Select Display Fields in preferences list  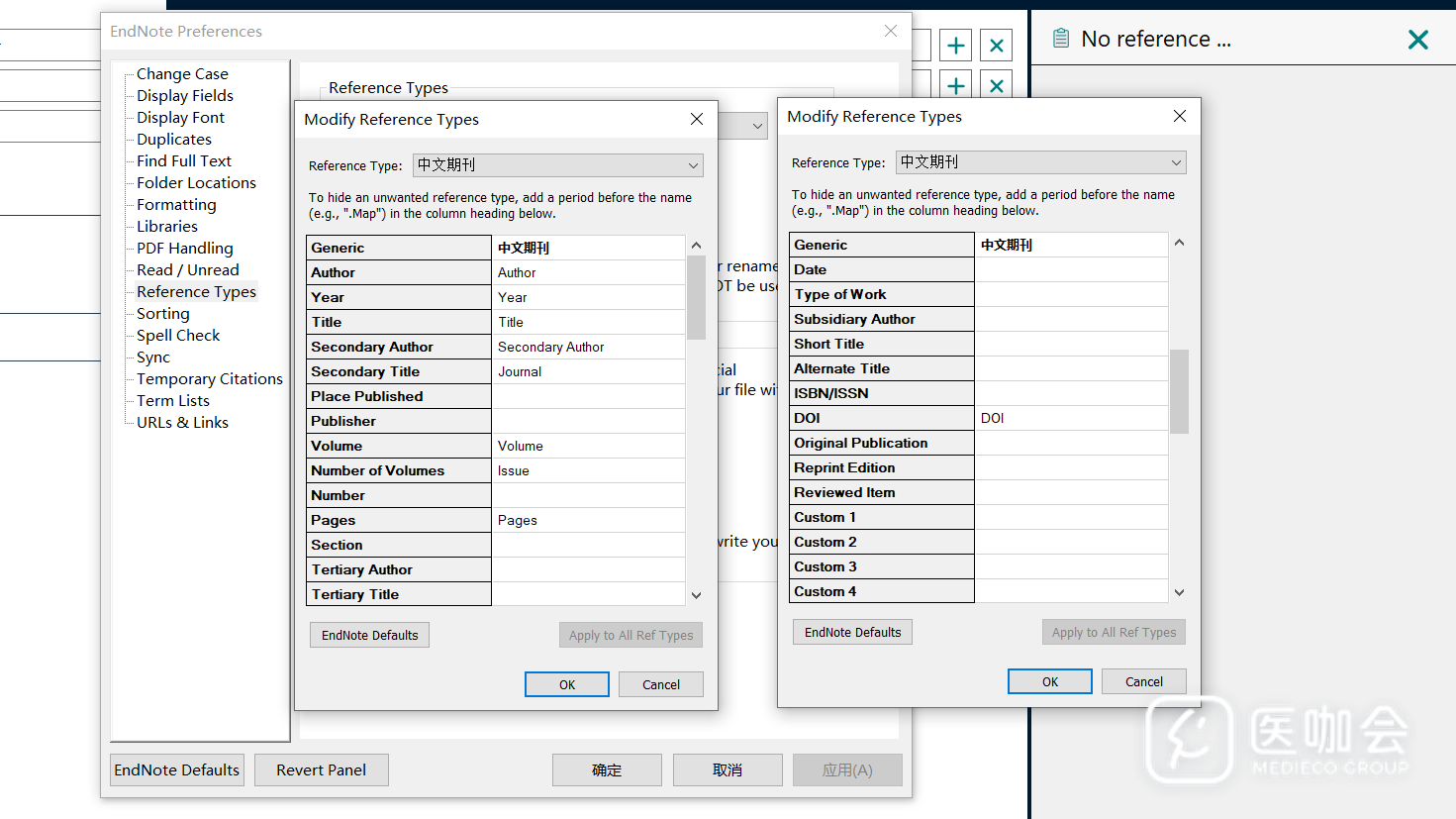coord(184,95)
